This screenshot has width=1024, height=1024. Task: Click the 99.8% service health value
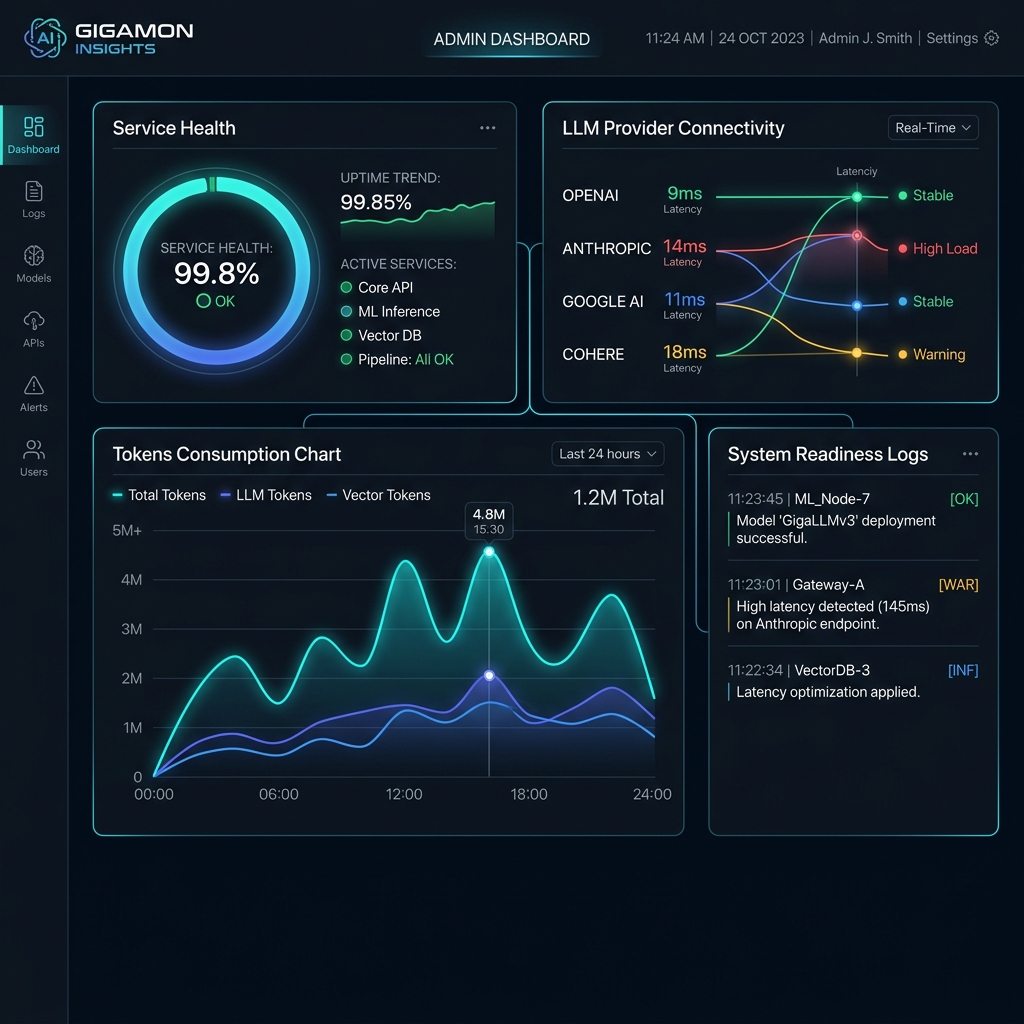216,273
